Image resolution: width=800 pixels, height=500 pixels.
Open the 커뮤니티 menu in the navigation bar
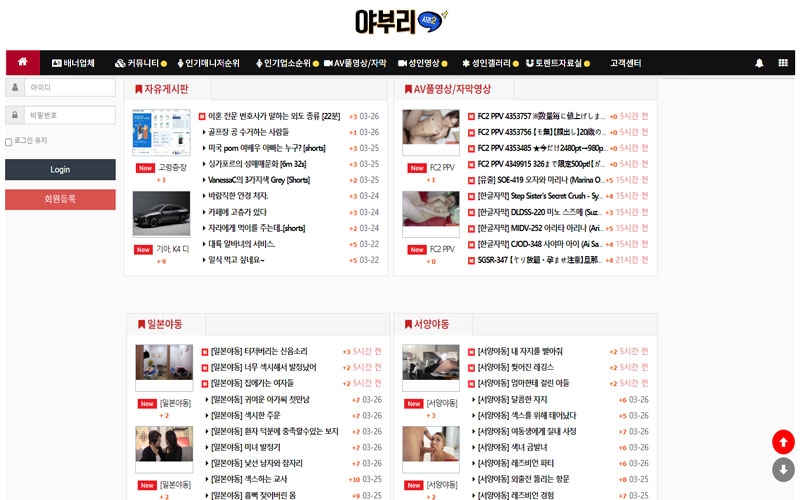(141, 63)
